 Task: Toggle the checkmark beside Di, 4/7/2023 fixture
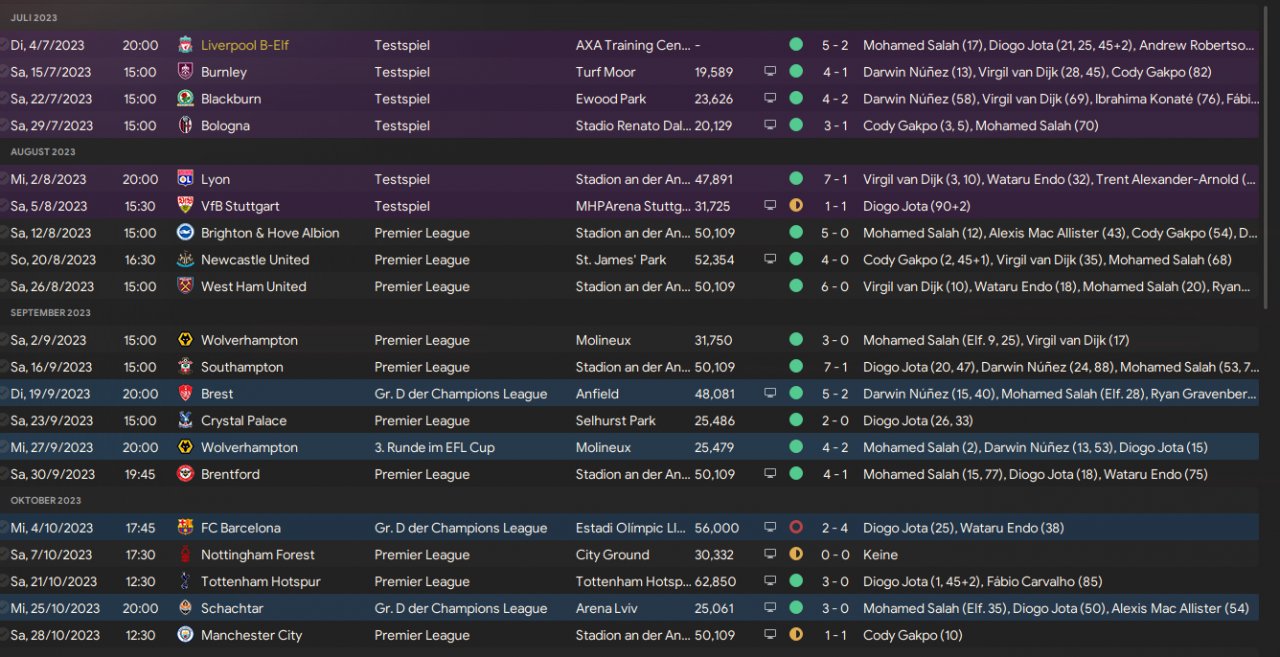click(5, 45)
